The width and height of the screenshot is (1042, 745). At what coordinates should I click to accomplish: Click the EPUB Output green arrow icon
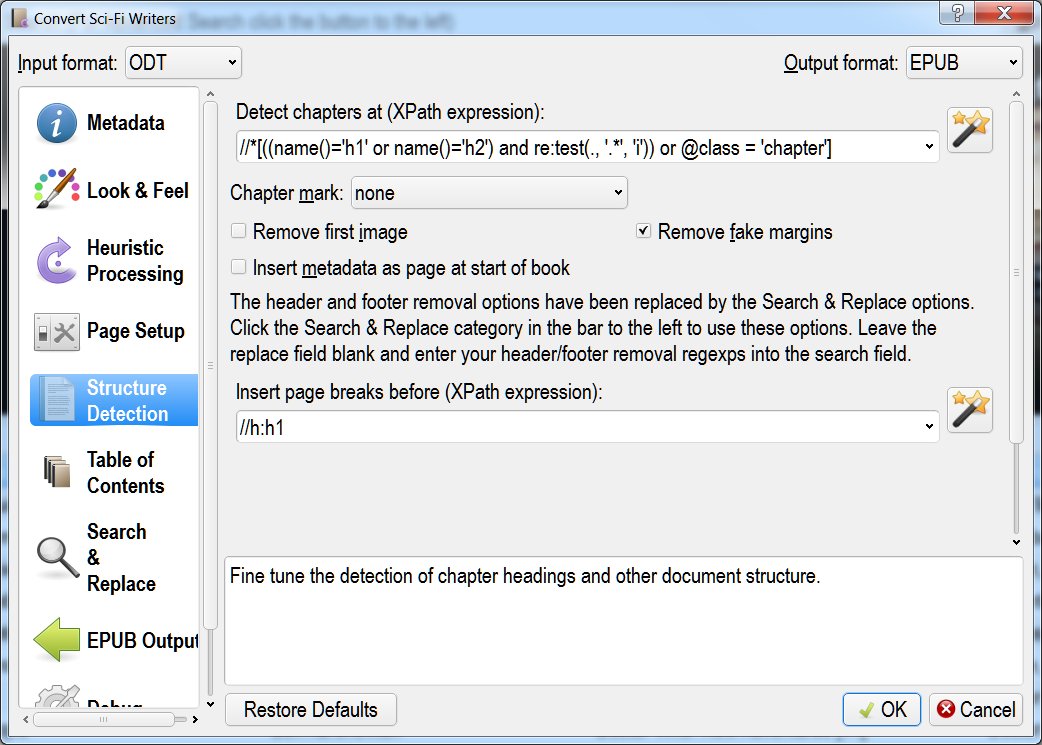[56, 639]
